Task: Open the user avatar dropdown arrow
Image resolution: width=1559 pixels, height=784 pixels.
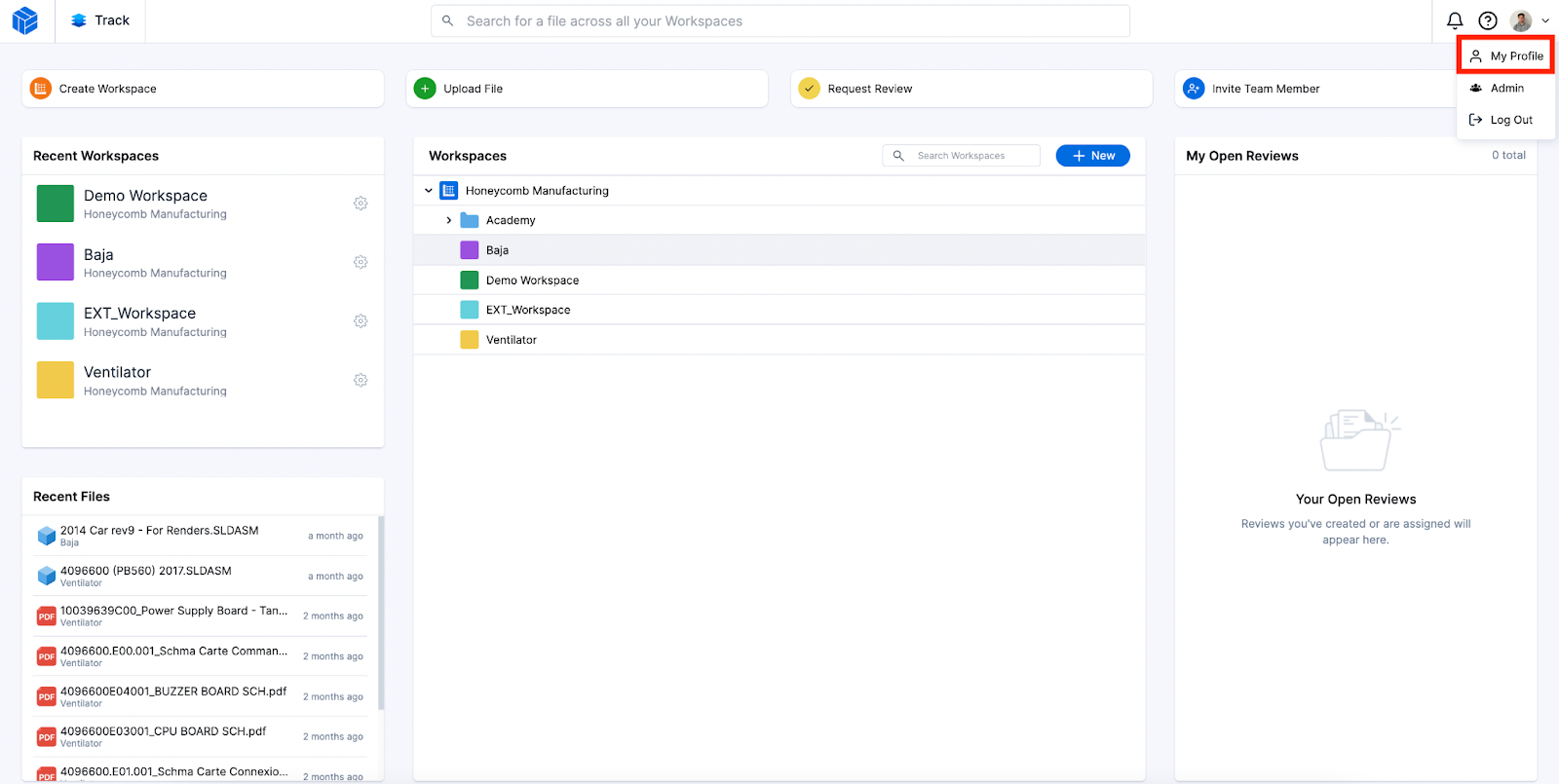Action: [1545, 20]
